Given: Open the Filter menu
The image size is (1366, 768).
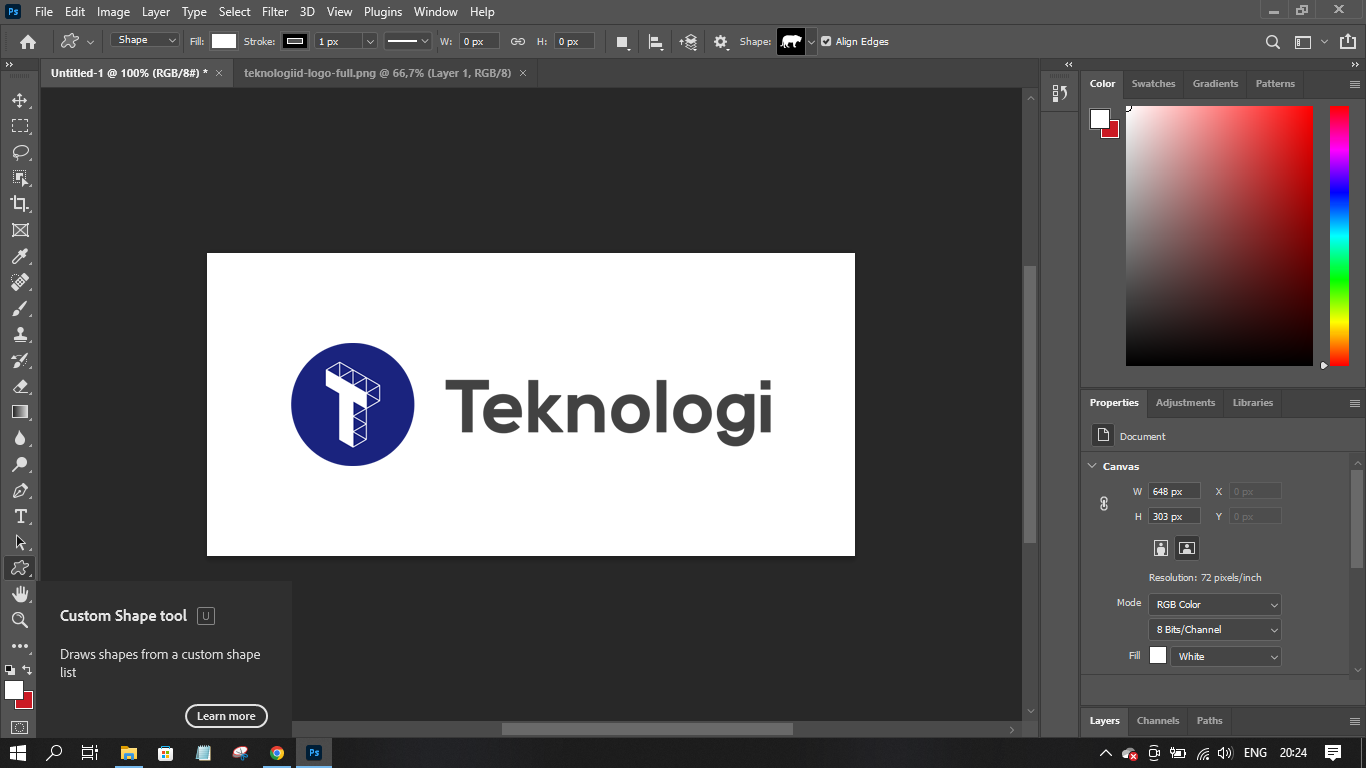Looking at the screenshot, I should (275, 12).
